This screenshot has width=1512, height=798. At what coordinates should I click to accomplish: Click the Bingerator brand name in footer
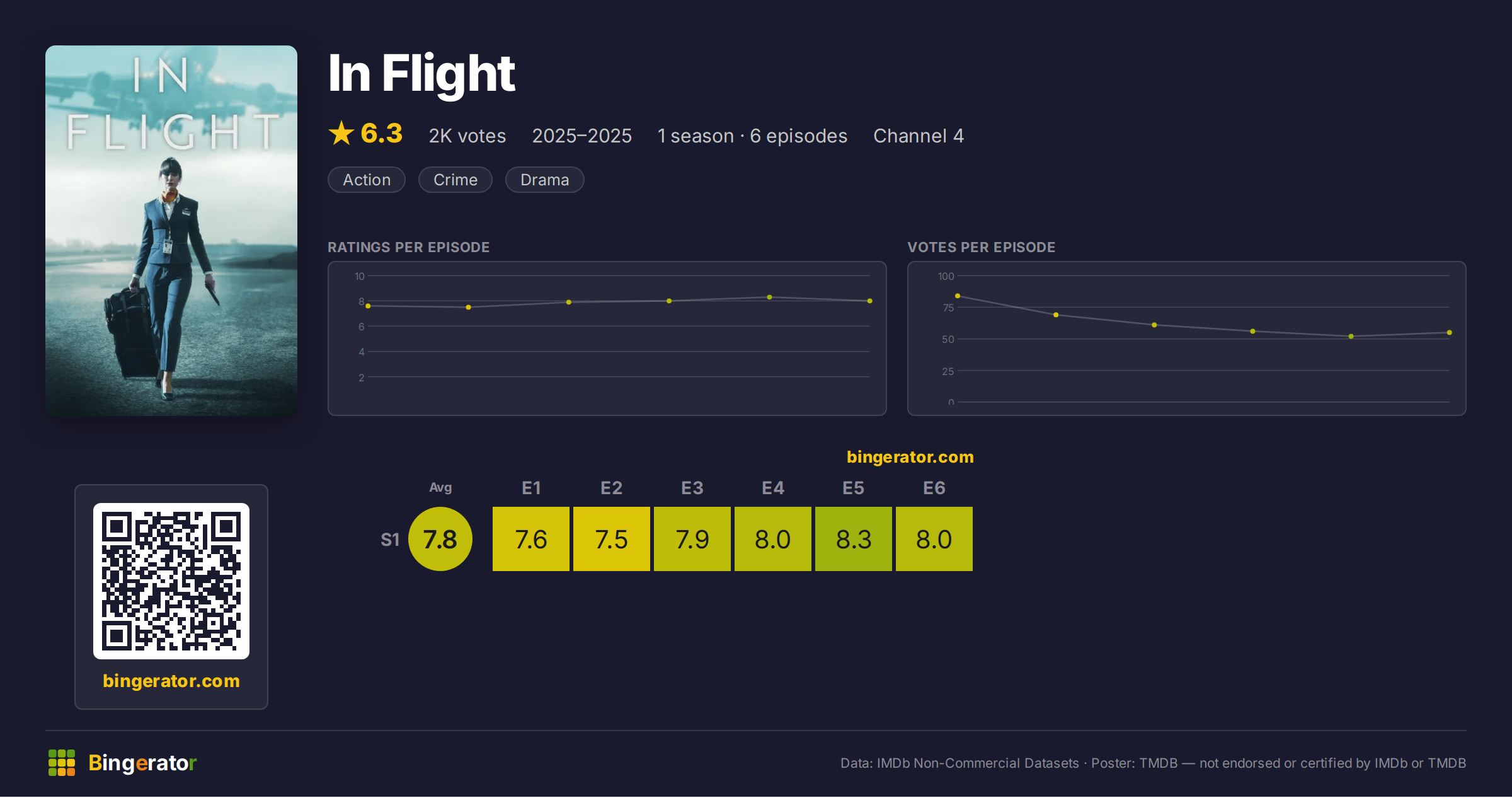tap(142, 763)
